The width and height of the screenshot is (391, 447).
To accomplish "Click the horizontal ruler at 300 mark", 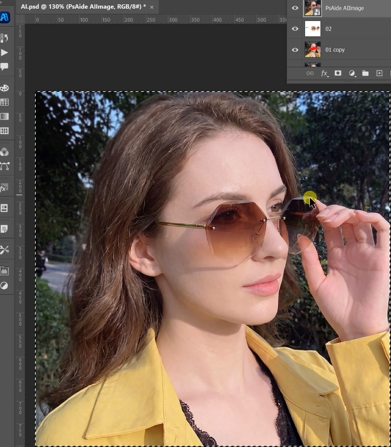I will click(173, 20).
